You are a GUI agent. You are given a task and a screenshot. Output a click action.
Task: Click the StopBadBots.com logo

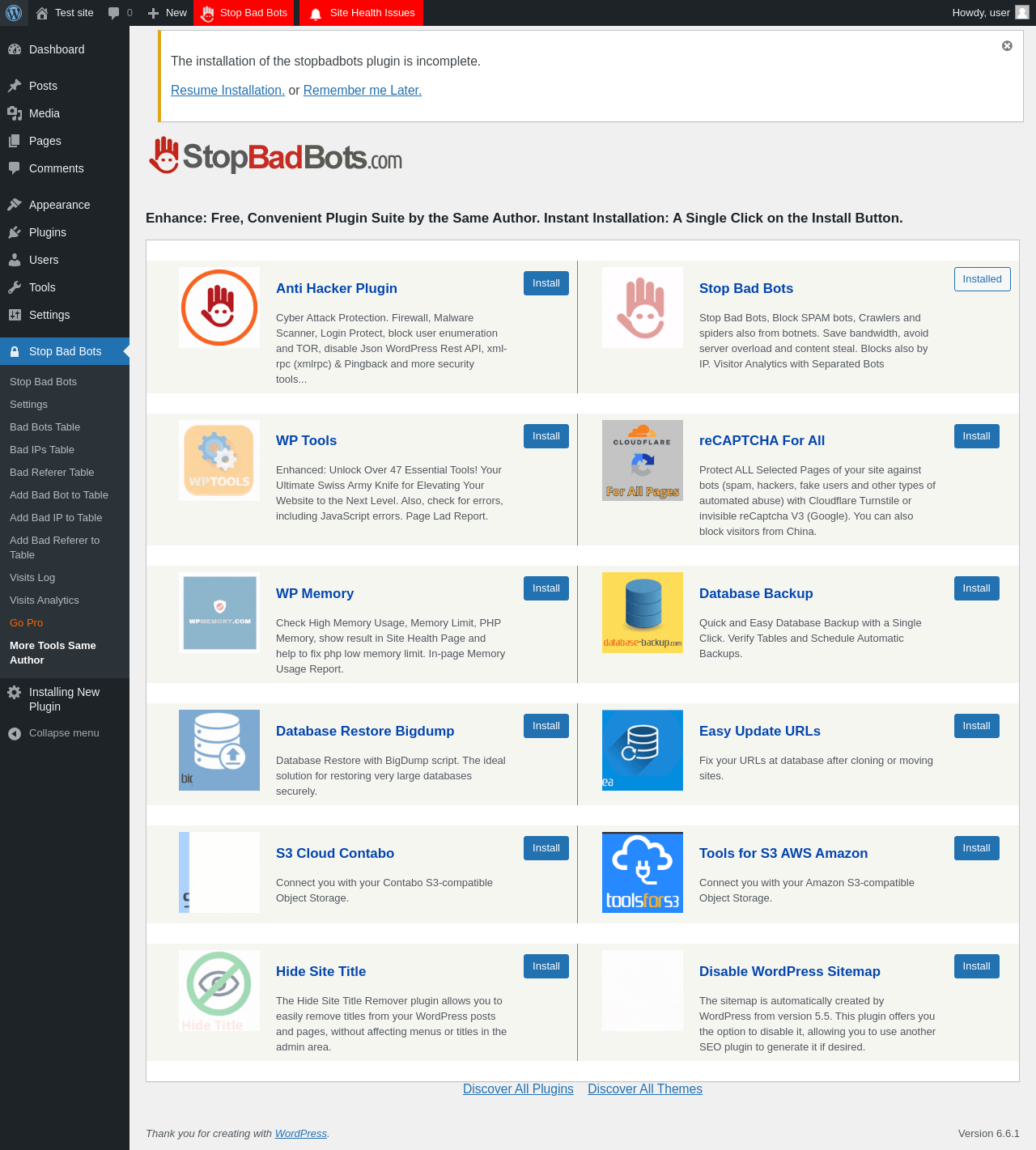(276, 155)
